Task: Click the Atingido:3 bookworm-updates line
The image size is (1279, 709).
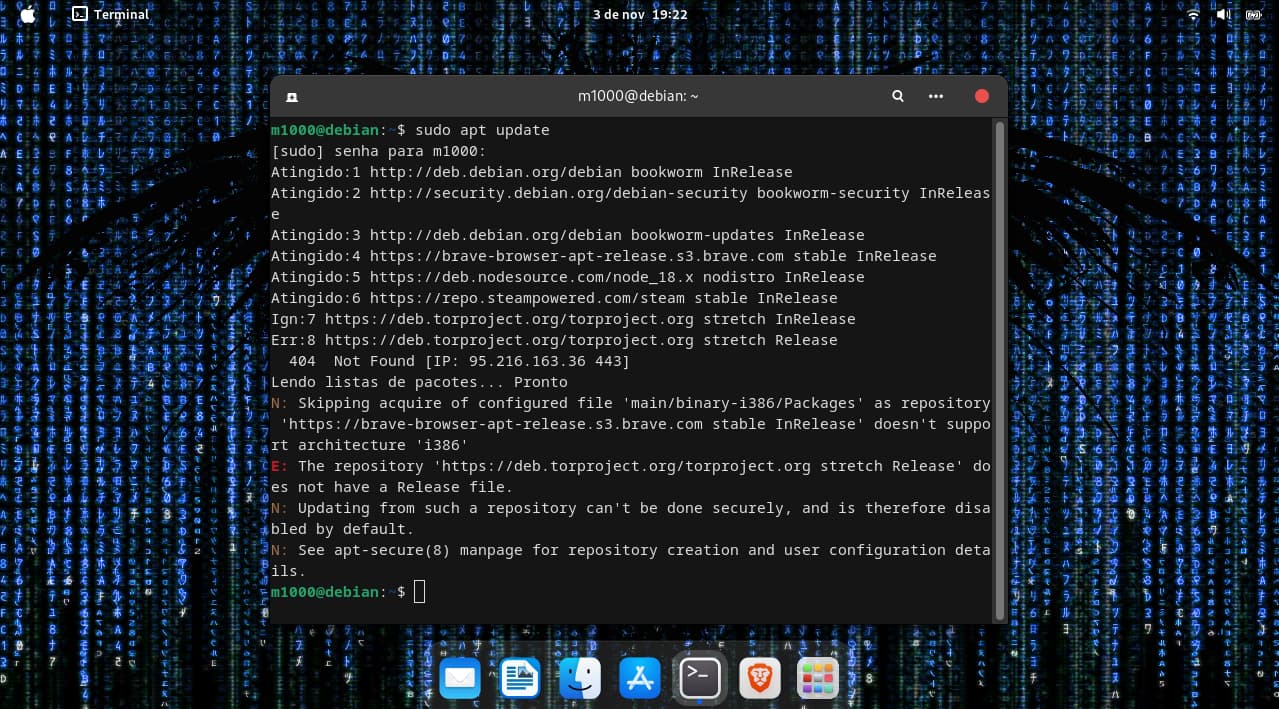Action: pyautogui.click(x=567, y=235)
